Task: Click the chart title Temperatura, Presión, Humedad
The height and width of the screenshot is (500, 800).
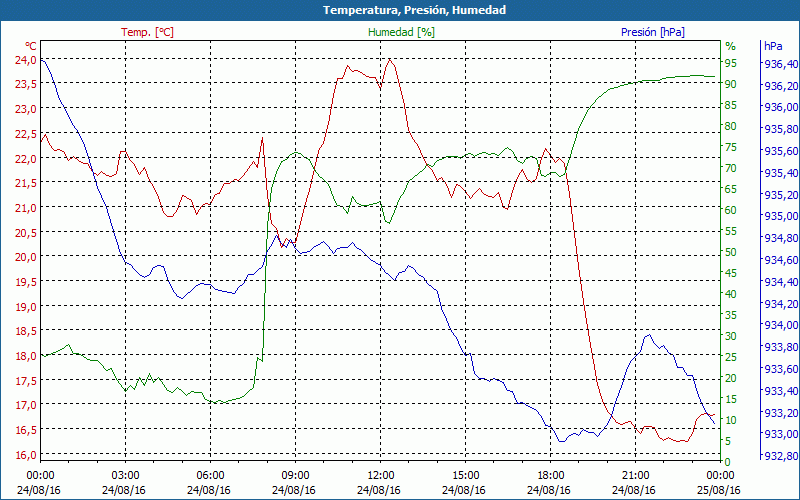Action: click(x=414, y=10)
